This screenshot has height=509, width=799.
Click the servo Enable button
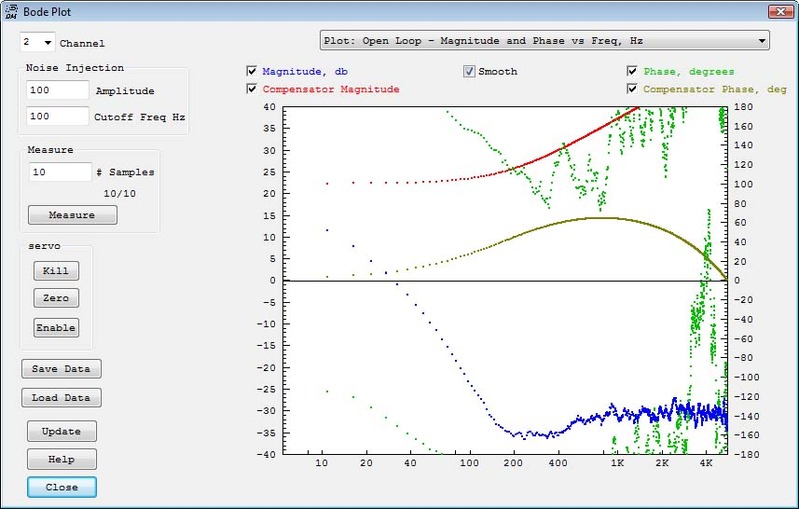tap(56, 327)
